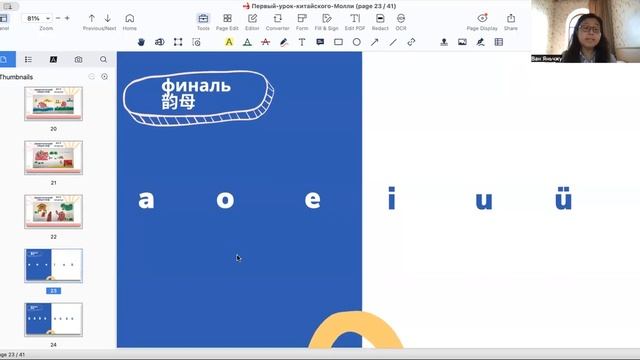The height and width of the screenshot is (360, 640).
Task: Open page 20 thumbnail
Action: point(53,104)
